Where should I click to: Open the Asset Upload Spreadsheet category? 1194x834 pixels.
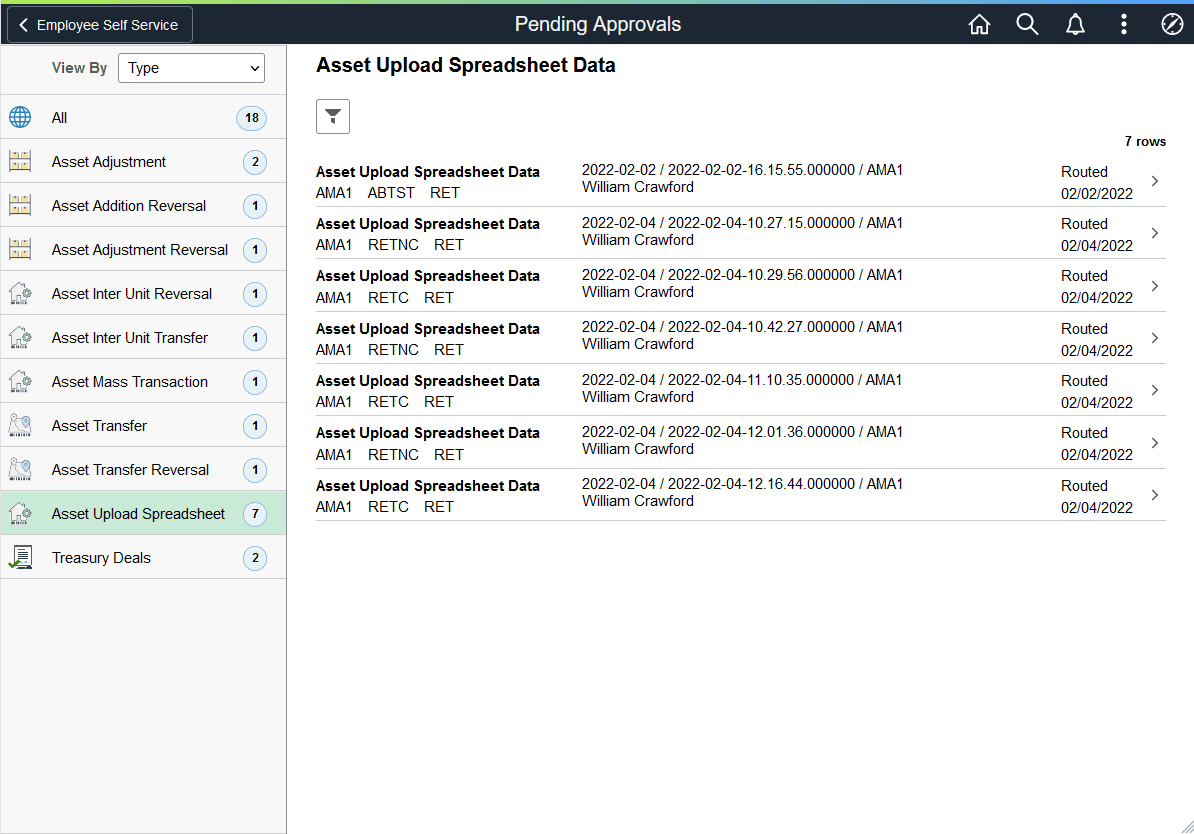pyautogui.click(x=137, y=513)
